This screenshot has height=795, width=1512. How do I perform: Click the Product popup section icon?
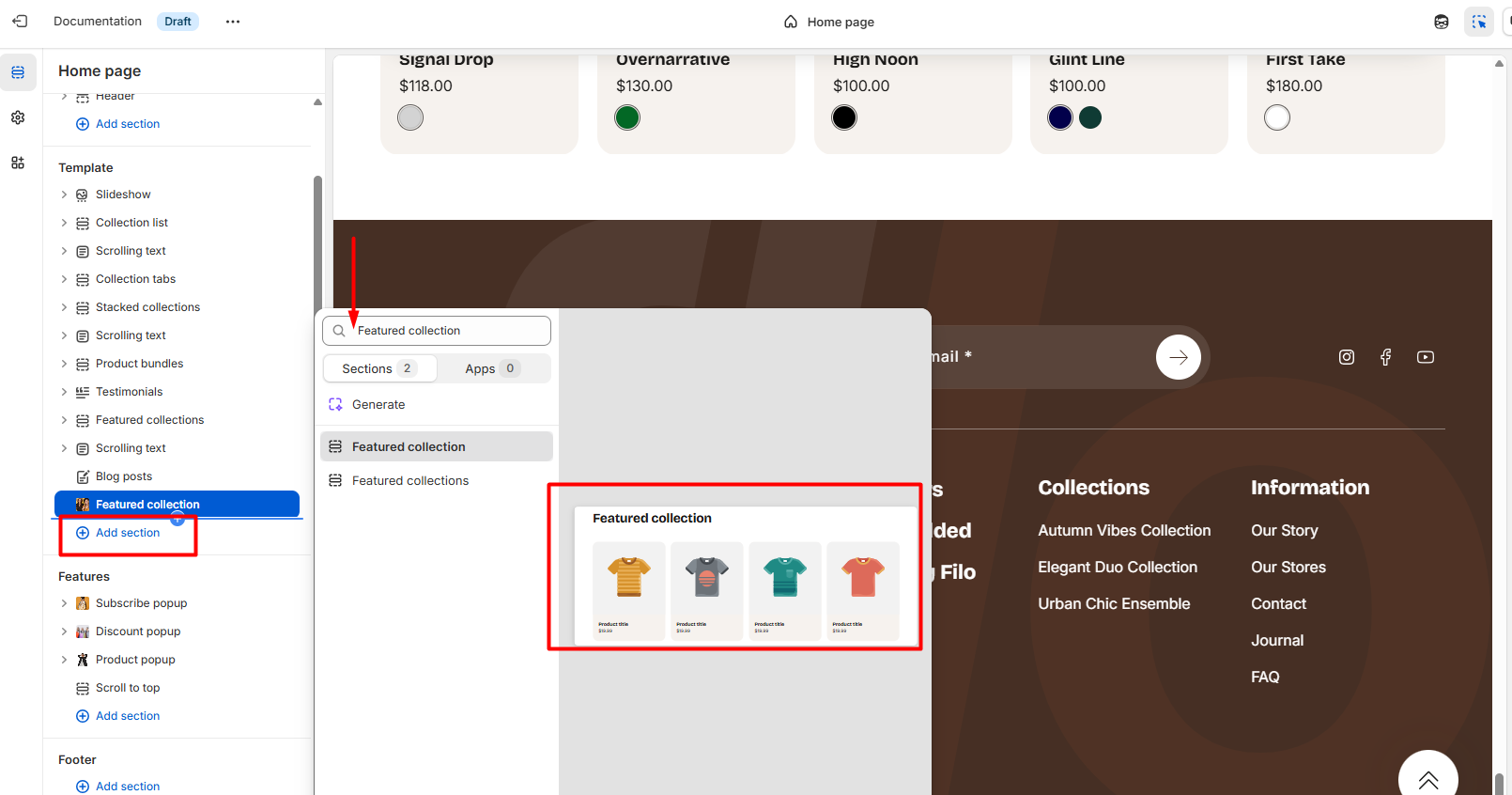(x=83, y=660)
